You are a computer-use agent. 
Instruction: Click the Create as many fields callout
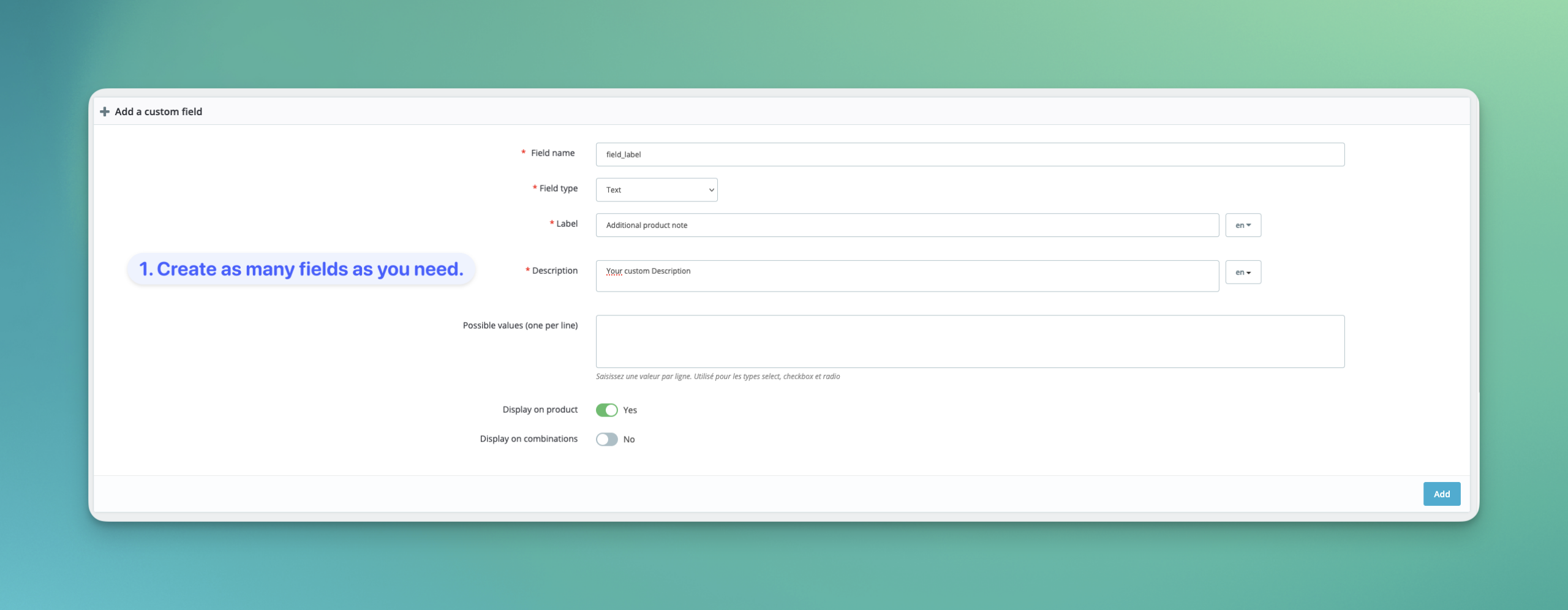tap(301, 269)
